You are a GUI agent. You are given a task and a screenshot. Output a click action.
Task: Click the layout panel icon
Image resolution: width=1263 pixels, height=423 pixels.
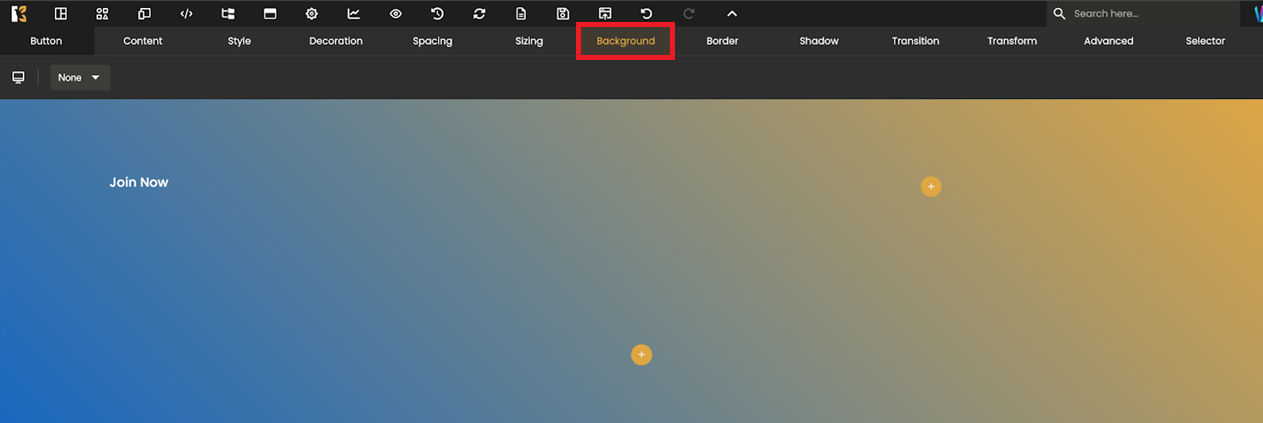pyautogui.click(x=61, y=14)
